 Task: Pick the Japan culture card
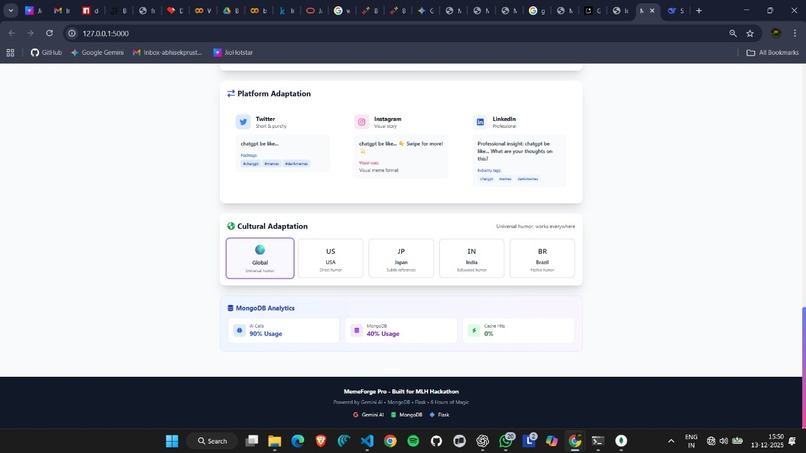coord(401,258)
